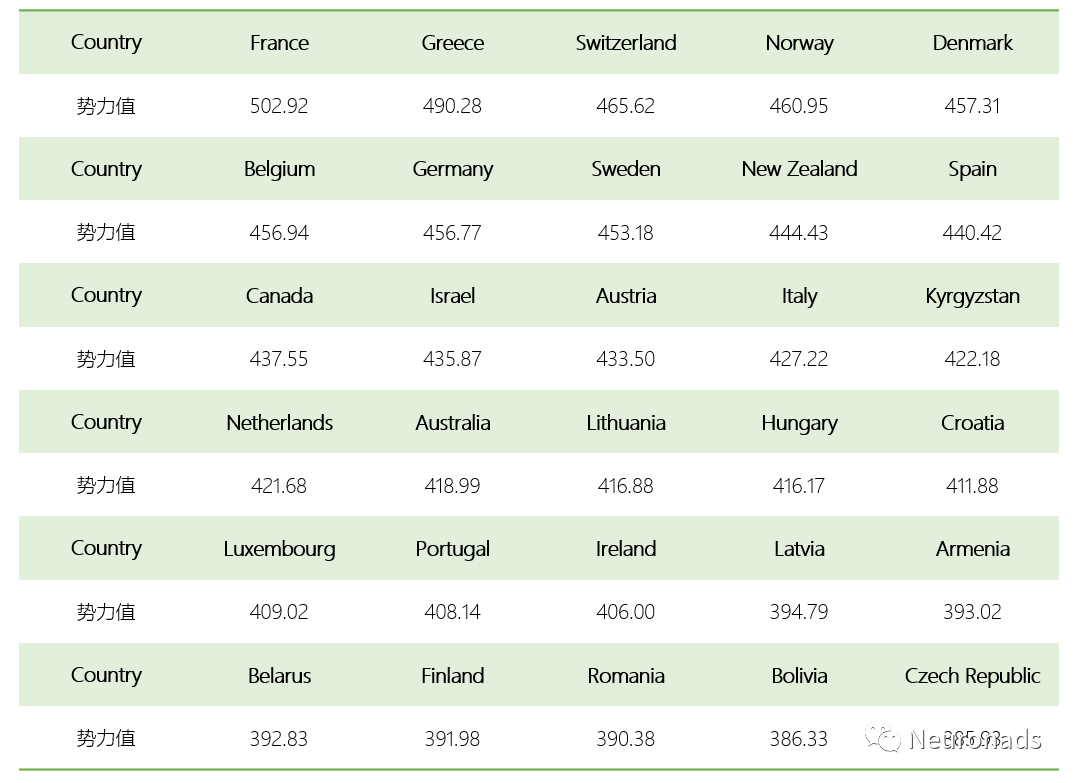Select the Denmark country cell
The height and width of the screenshot is (783, 1076).
pyautogui.click(x=972, y=43)
